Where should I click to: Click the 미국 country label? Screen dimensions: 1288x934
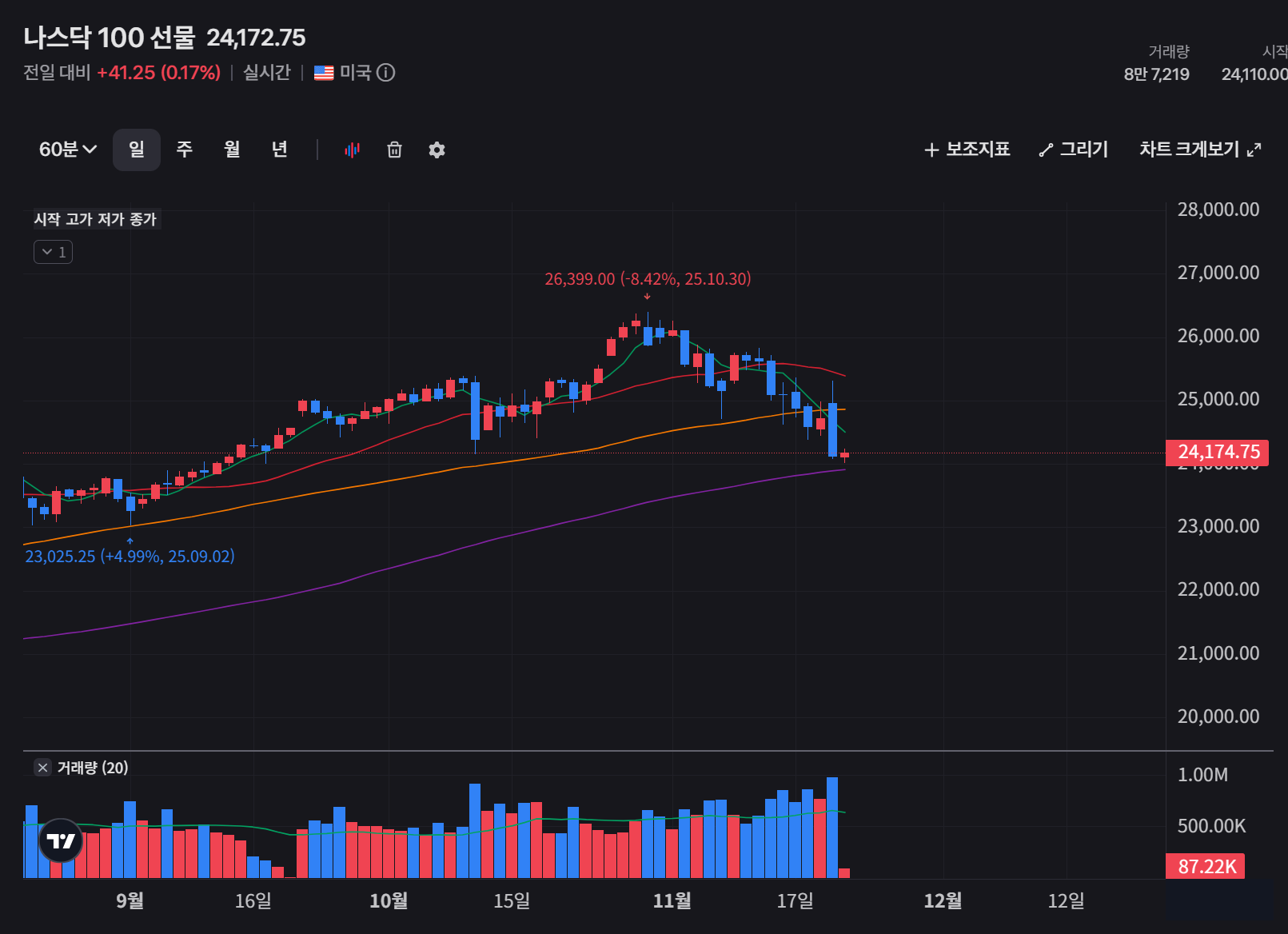[x=356, y=73]
